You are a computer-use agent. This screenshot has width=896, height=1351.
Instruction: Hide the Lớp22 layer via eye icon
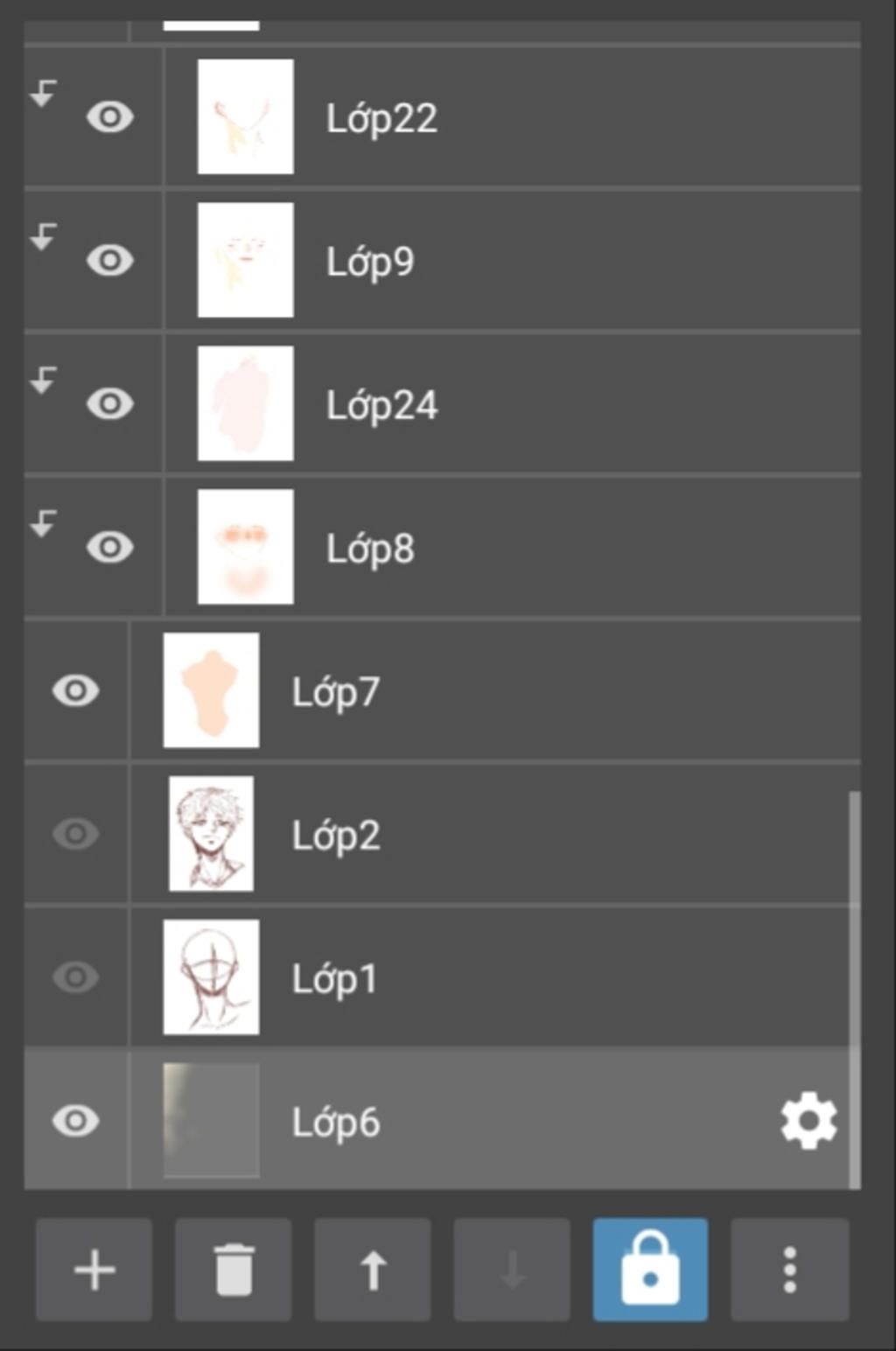click(110, 117)
